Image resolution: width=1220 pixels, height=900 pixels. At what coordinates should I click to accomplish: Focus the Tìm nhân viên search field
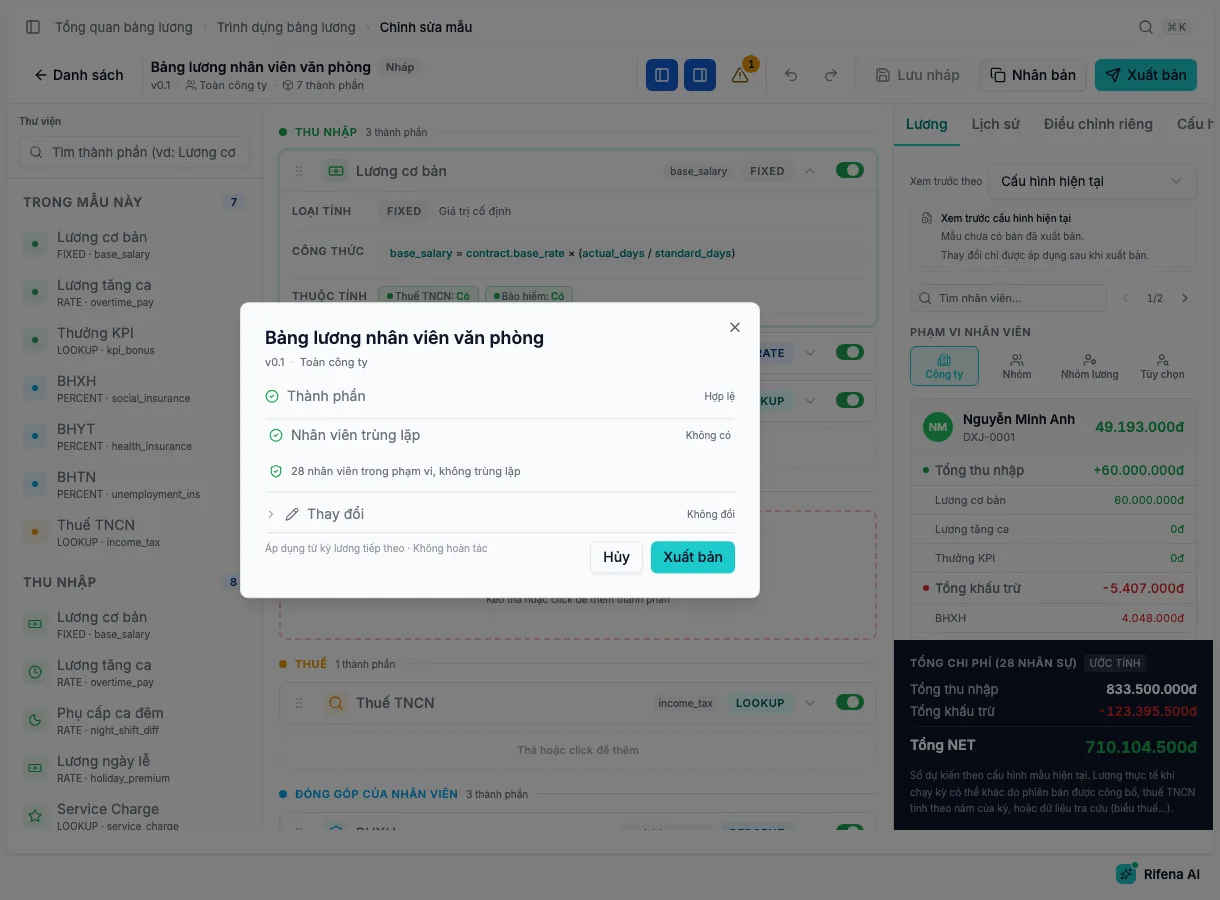pyautogui.click(x=1008, y=298)
